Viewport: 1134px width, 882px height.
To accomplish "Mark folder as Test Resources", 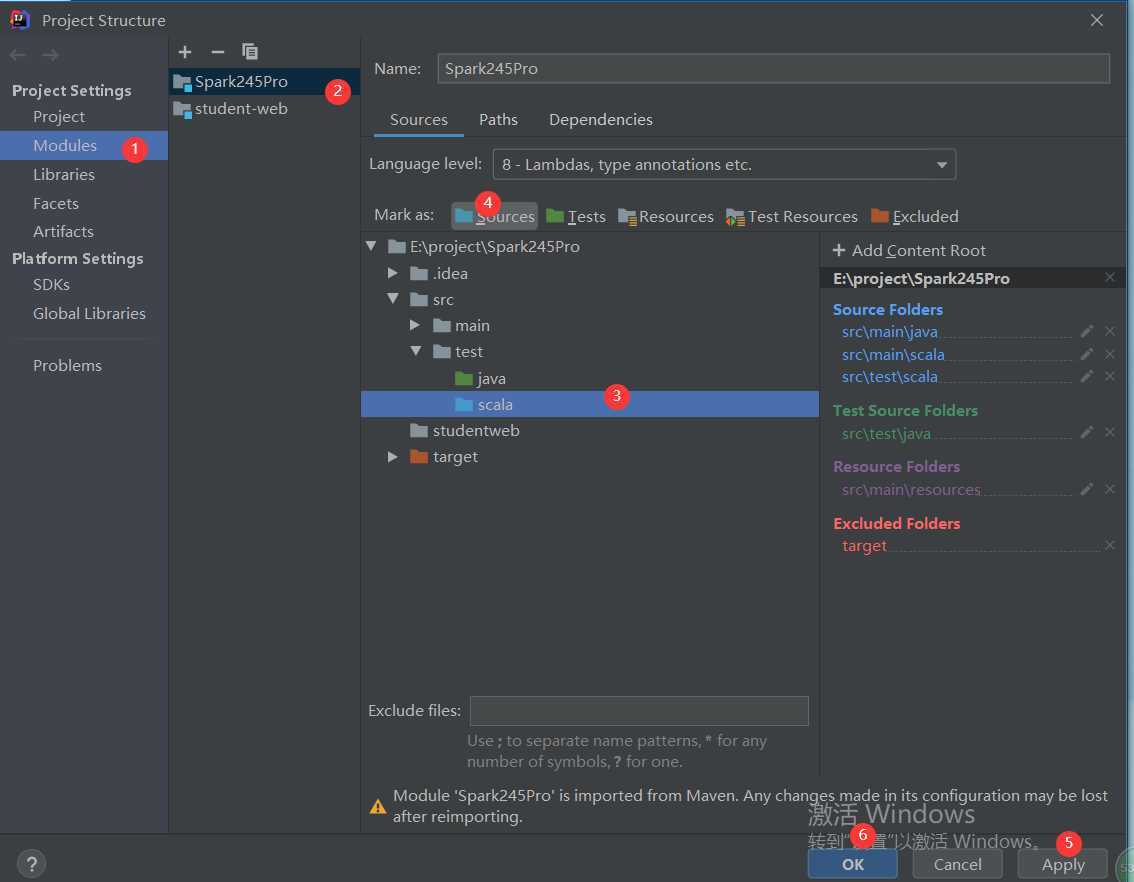I will coord(792,216).
